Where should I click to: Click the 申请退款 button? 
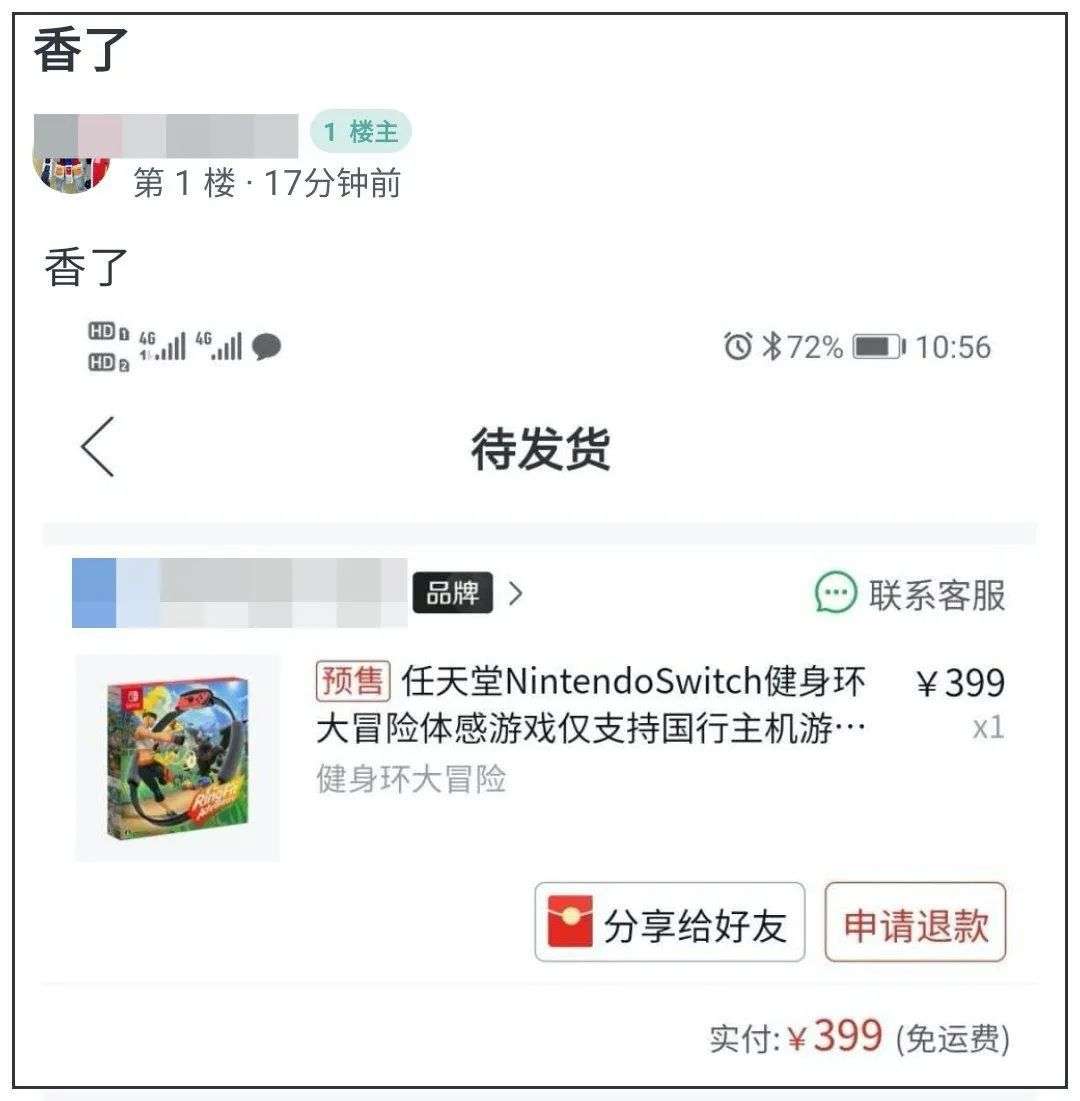[x=915, y=922]
